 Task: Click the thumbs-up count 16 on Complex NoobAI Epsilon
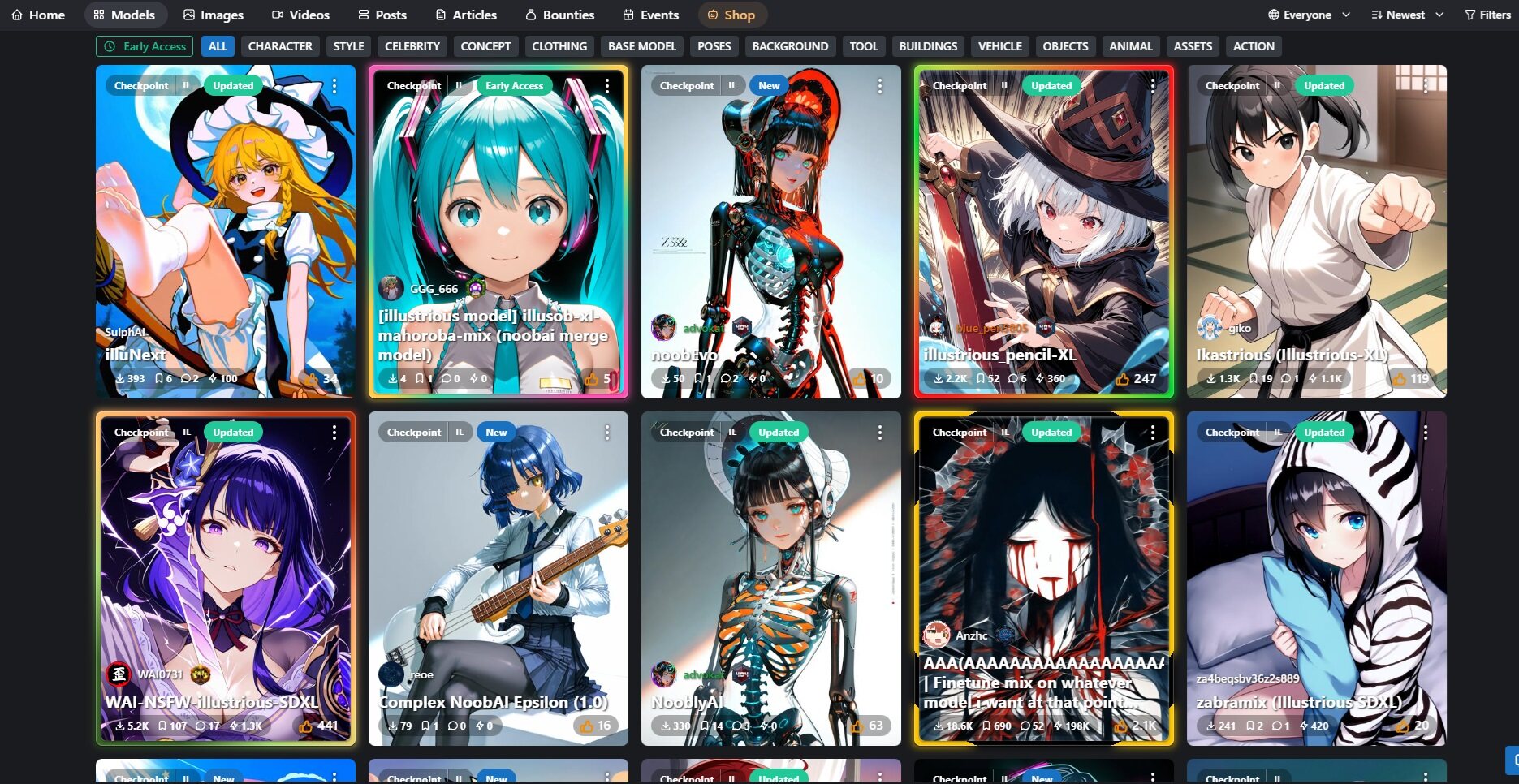pos(595,726)
